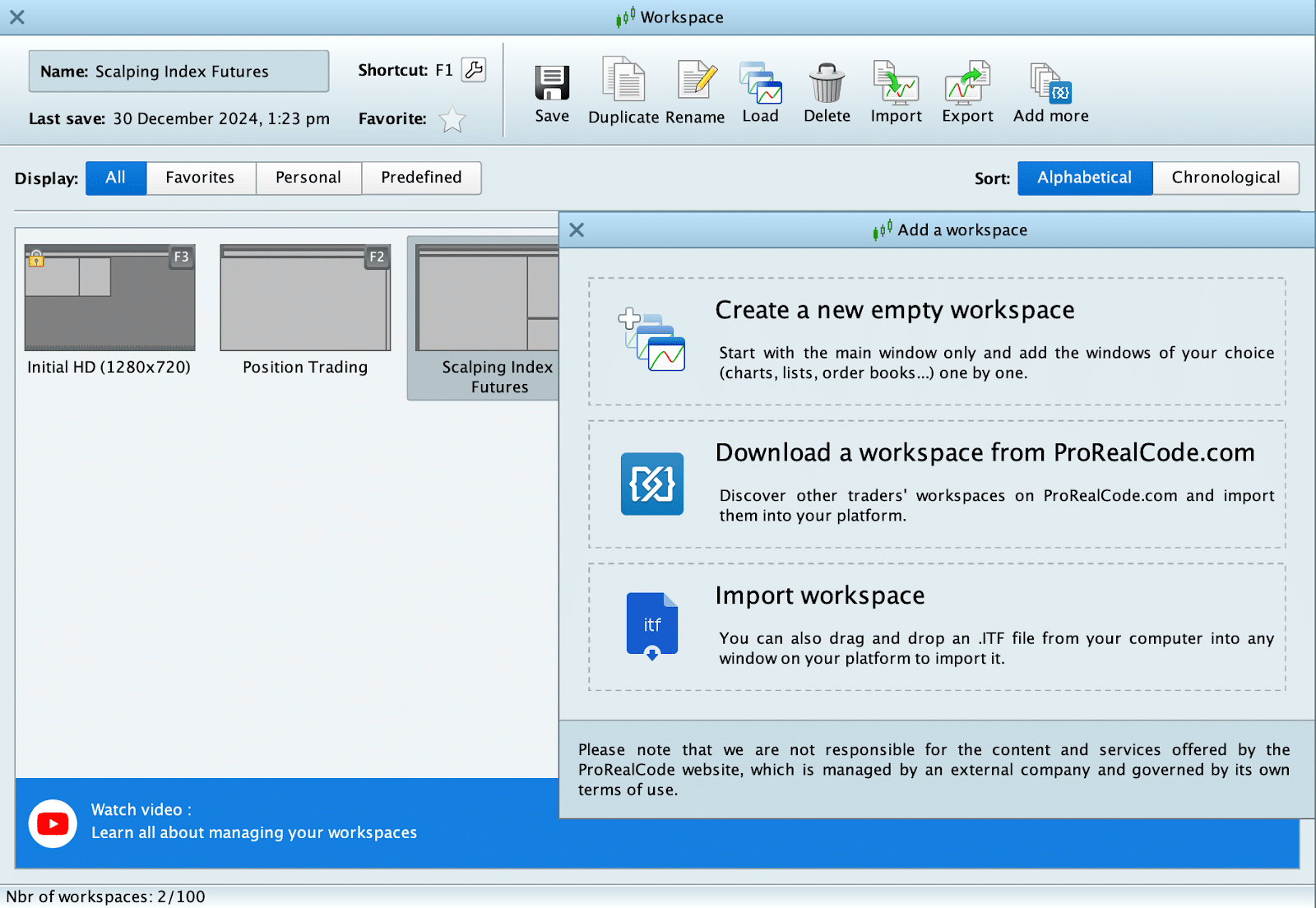Click the Import workspace option
The image size is (1316, 908).
coord(936,627)
